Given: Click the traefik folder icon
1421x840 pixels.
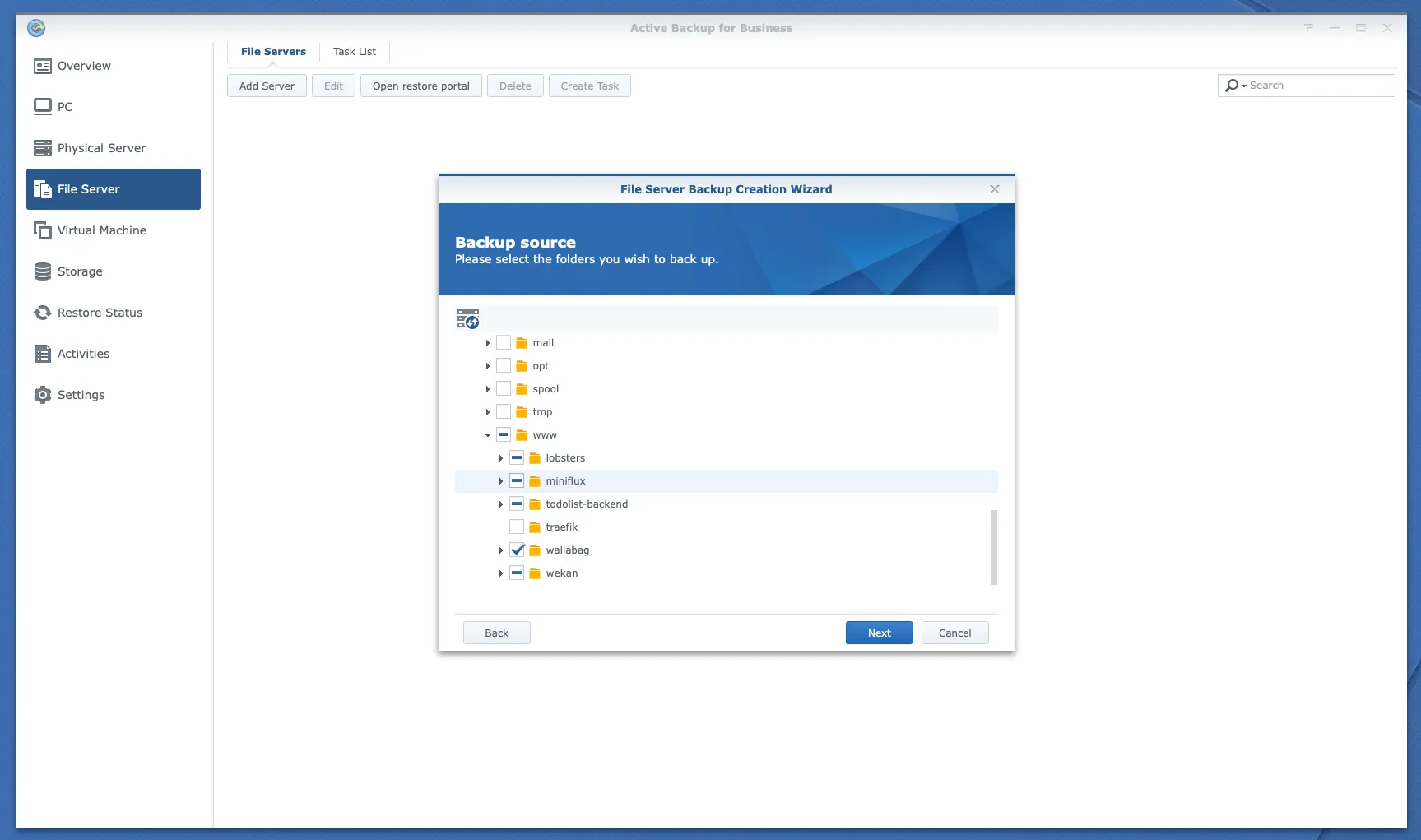Looking at the screenshot, I should [535, 527].
